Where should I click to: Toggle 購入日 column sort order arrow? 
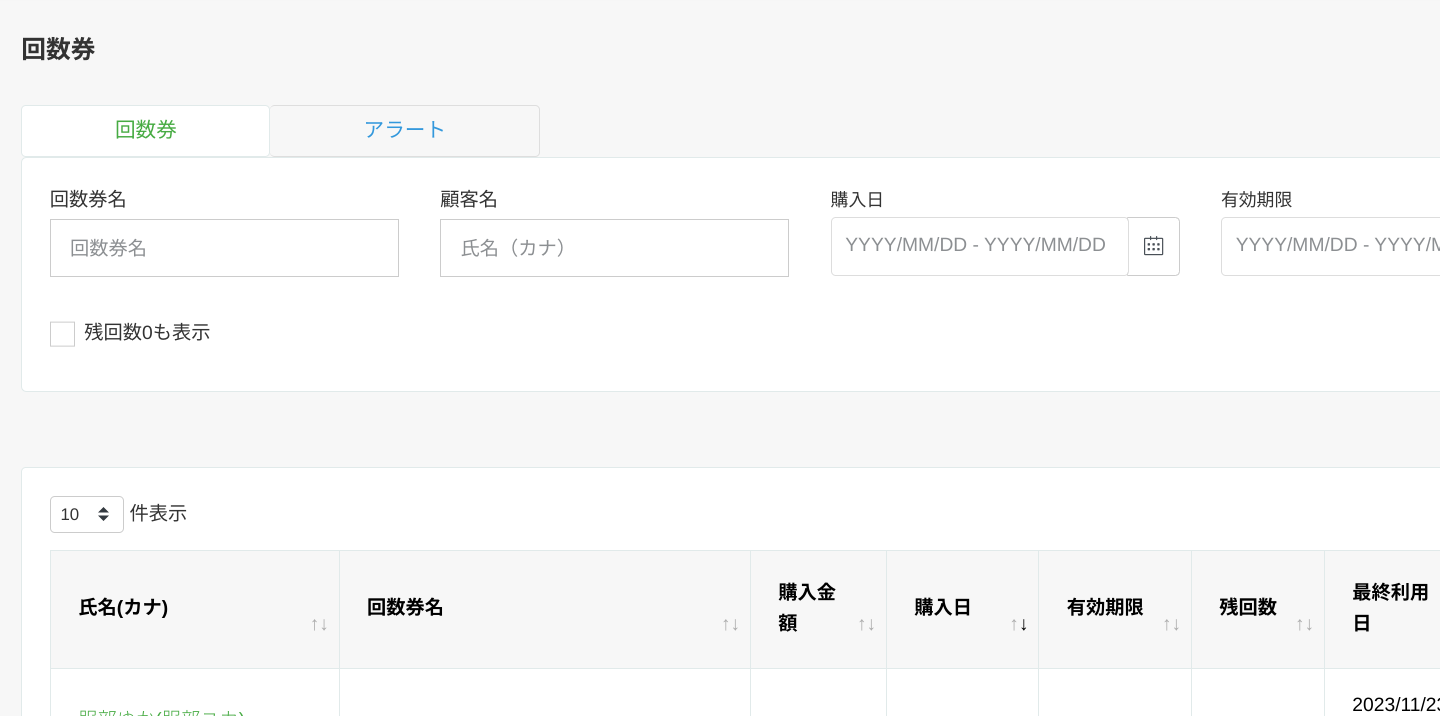1021,623
